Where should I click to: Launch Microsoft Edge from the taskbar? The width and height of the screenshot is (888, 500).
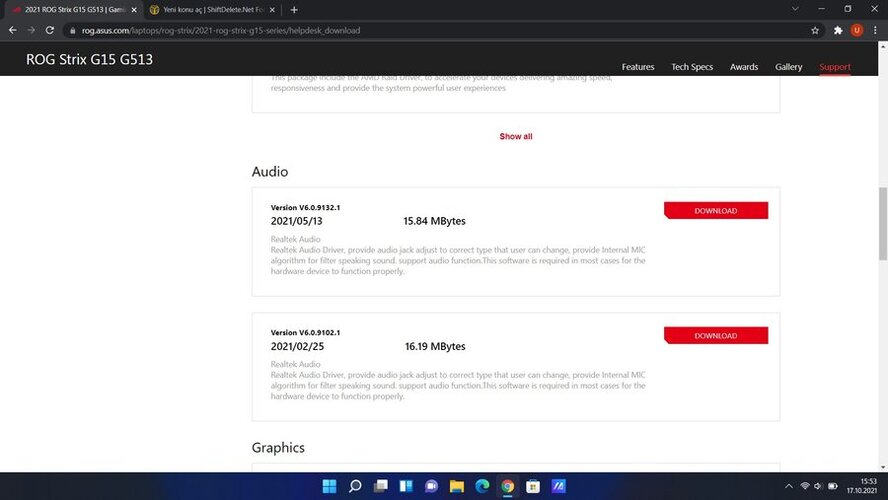(483, 486)
